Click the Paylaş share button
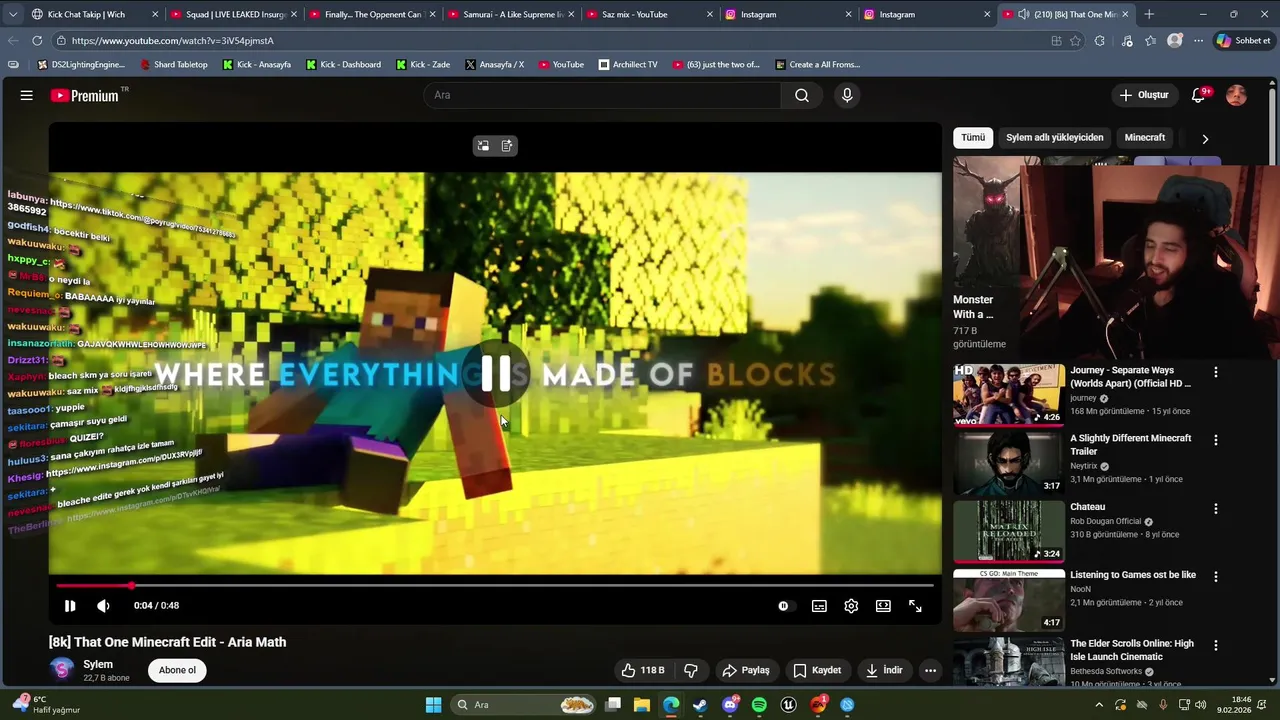1280x720 pixels. (746, 670)
